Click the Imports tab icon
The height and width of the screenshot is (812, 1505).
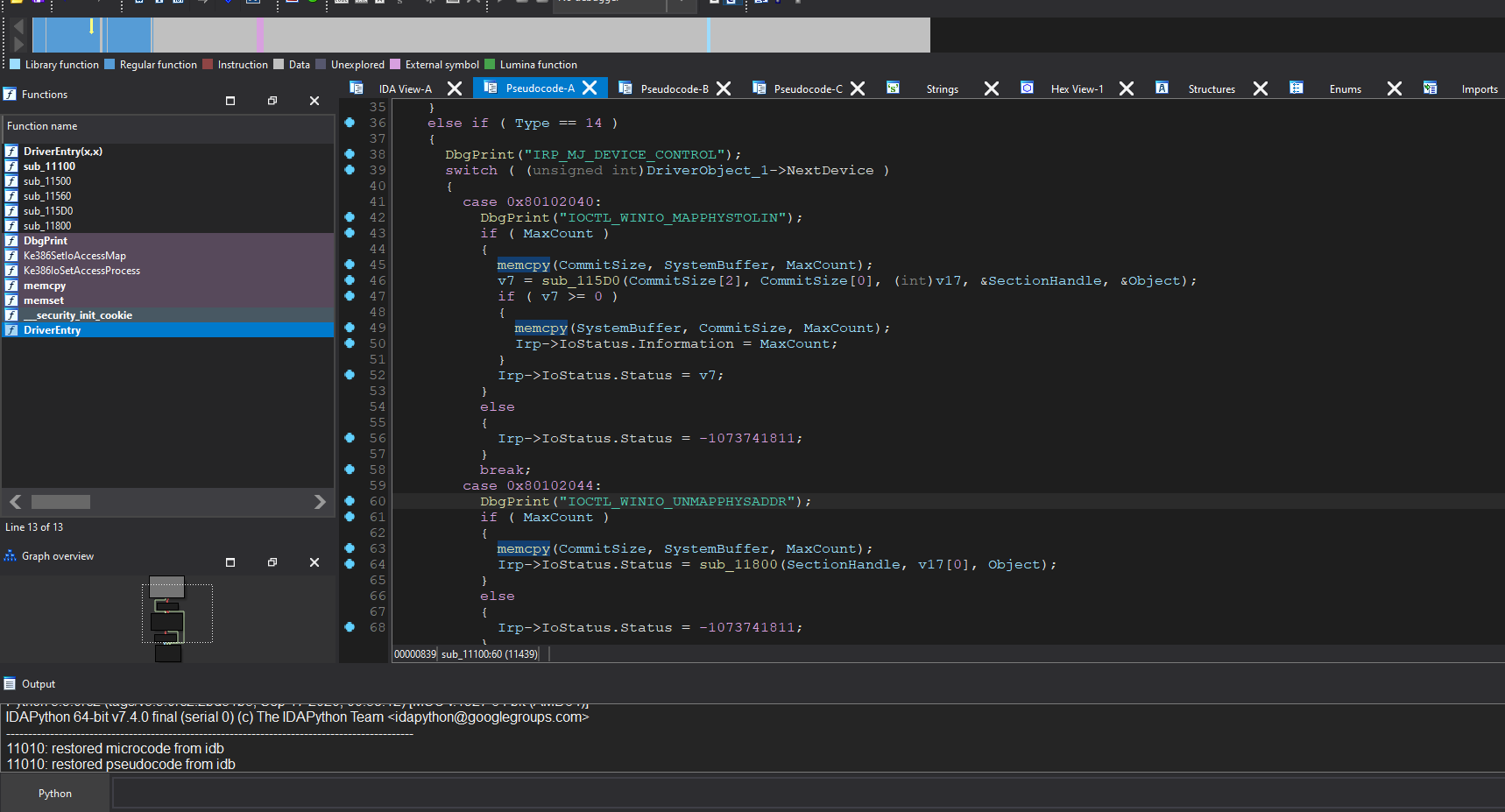click(1430, 88)
